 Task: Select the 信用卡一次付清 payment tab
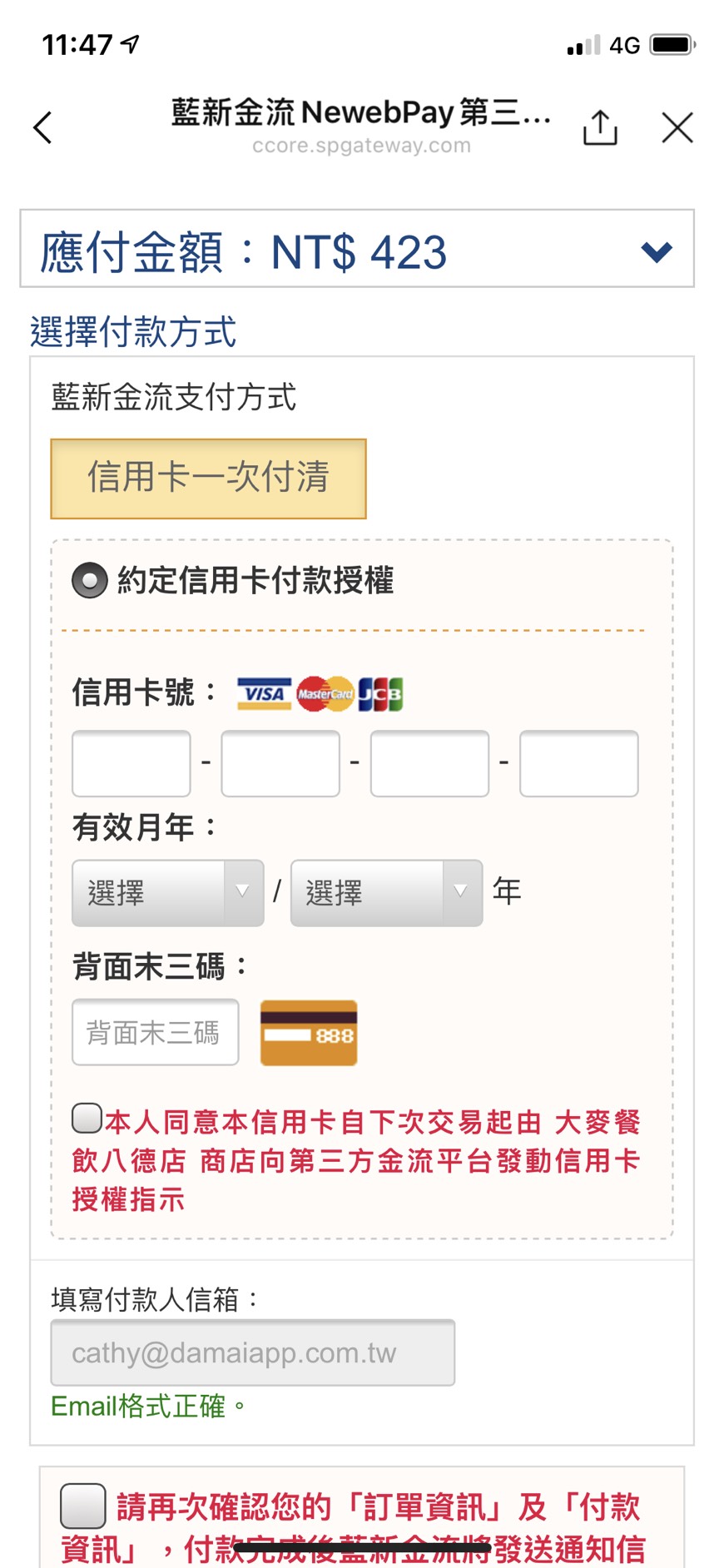[x=208, y=479]
